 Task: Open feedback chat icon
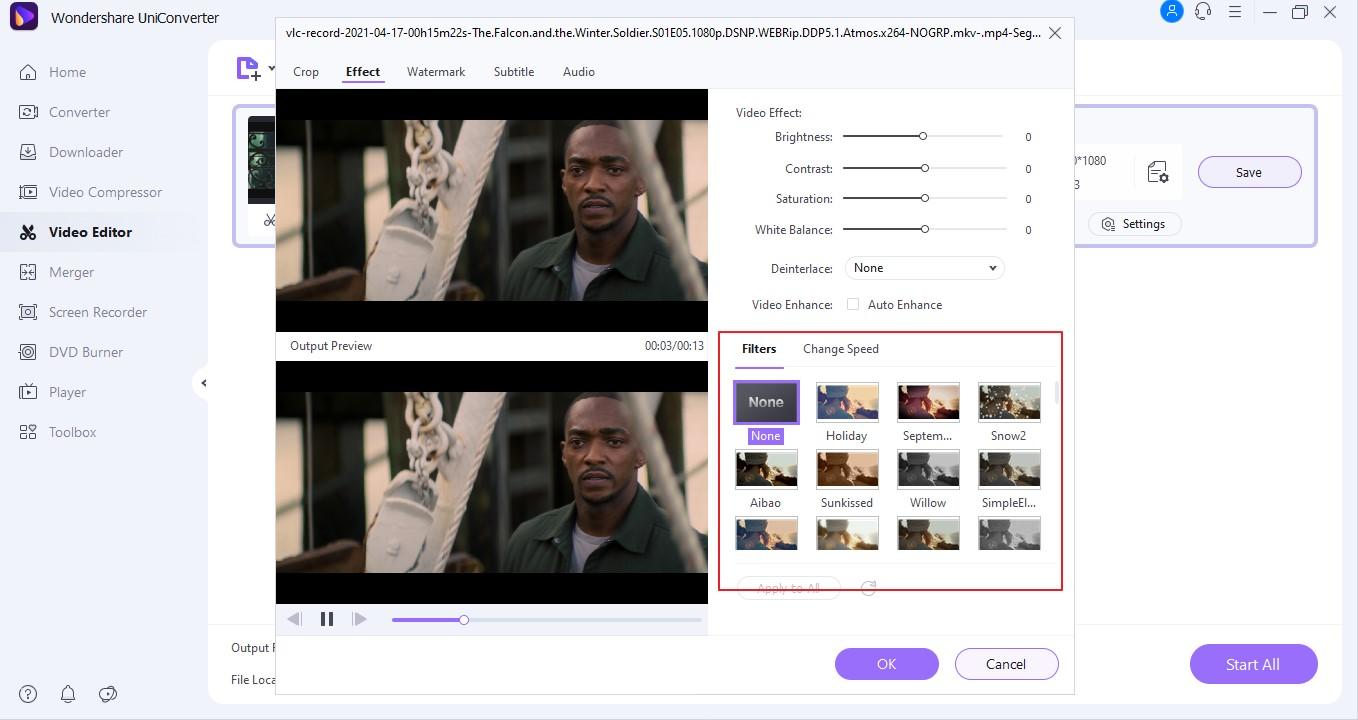click(x=108, y=694)
